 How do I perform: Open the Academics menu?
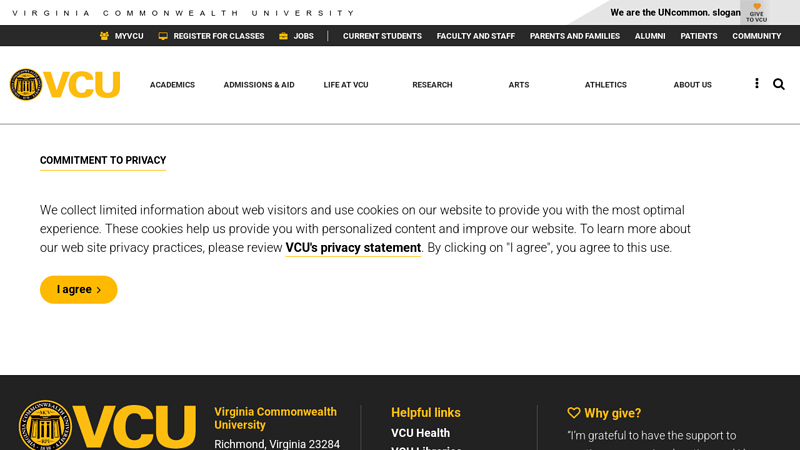(172, 85)
